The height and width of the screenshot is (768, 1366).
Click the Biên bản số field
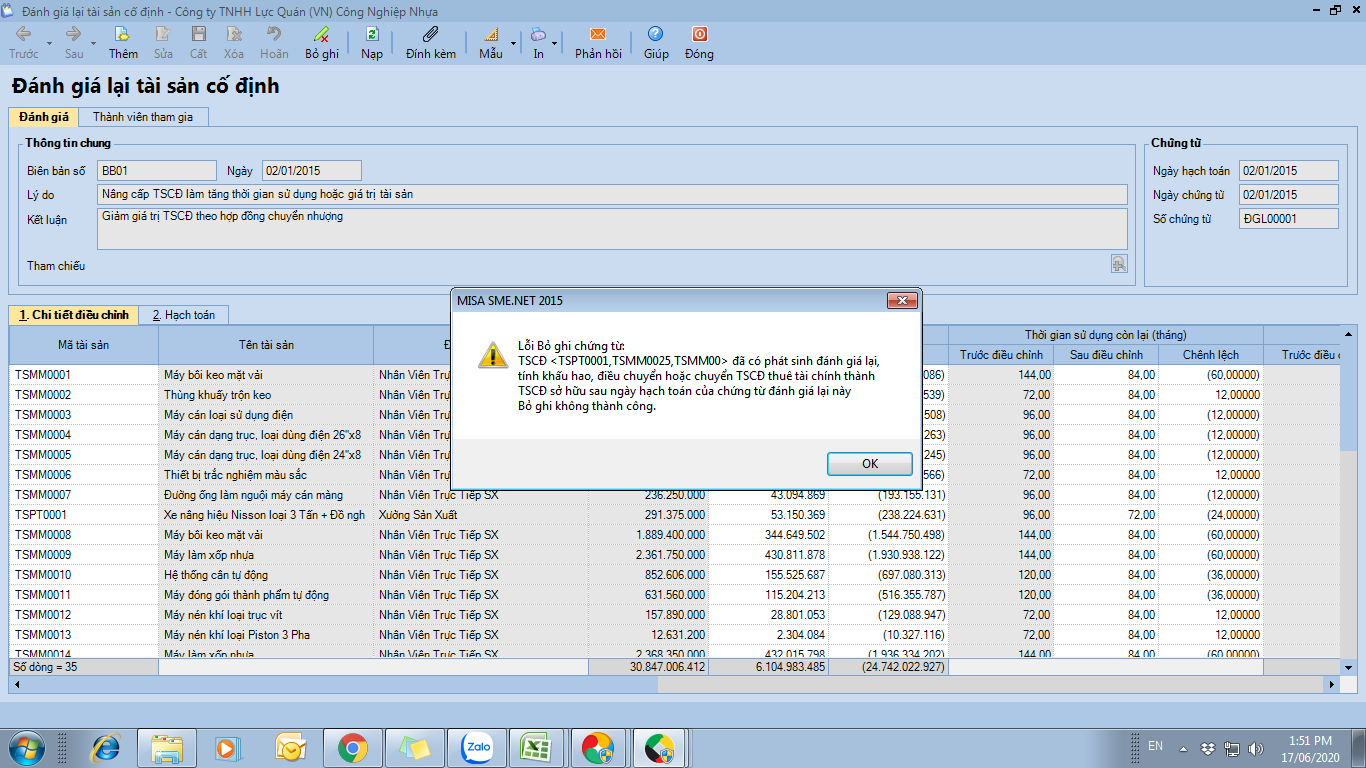click(x=157, y=171)
